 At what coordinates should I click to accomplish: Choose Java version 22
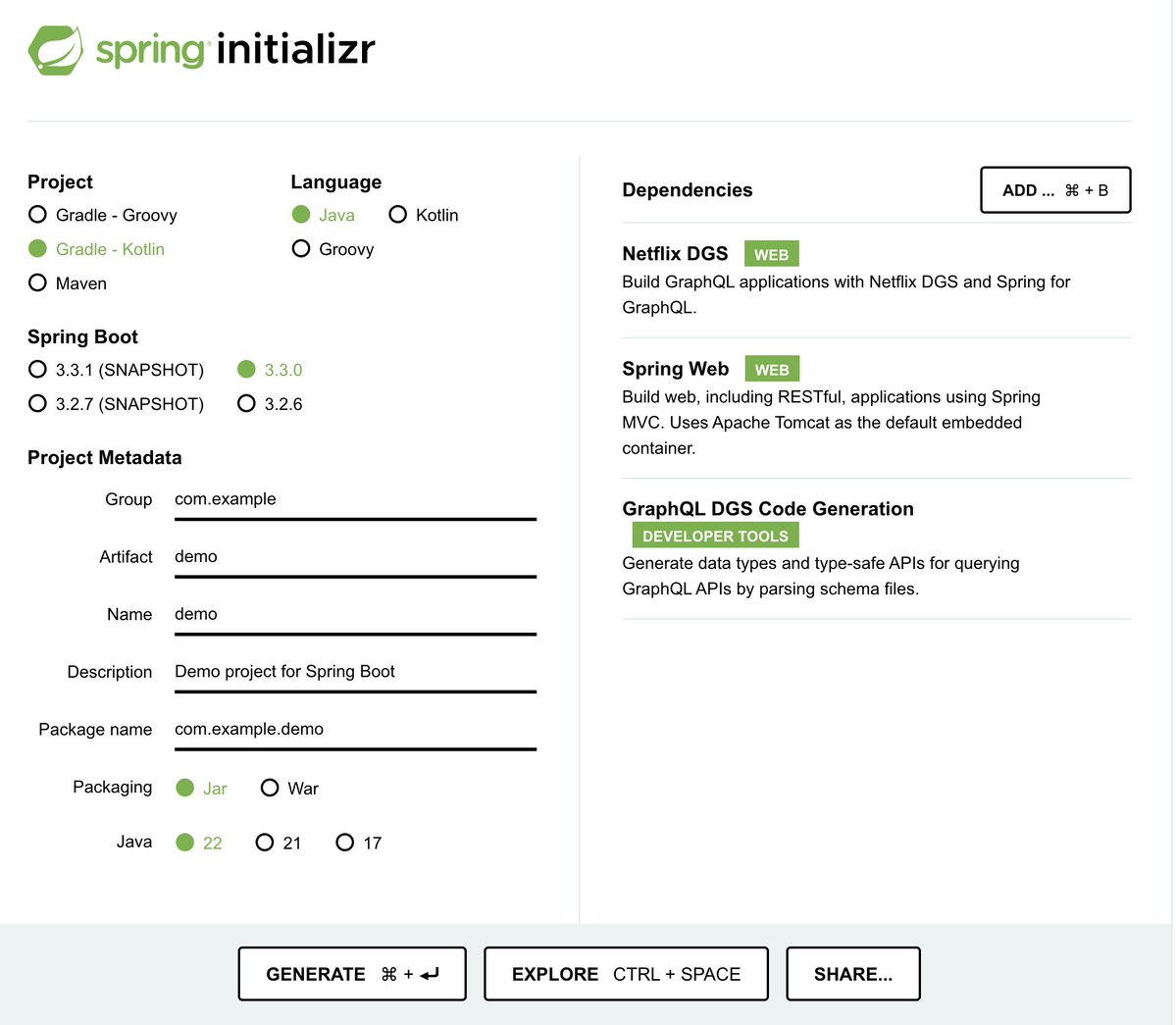click(199, 843)
